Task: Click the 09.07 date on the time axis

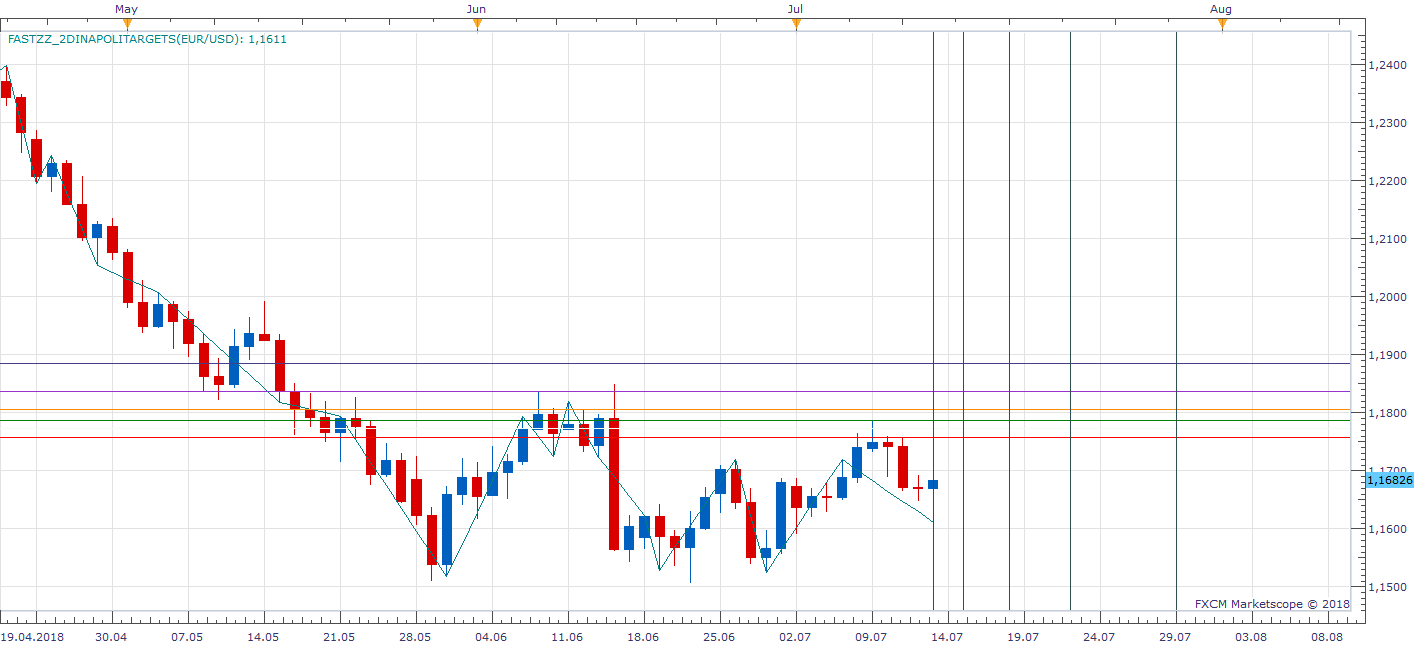Action: coord(871,636)
